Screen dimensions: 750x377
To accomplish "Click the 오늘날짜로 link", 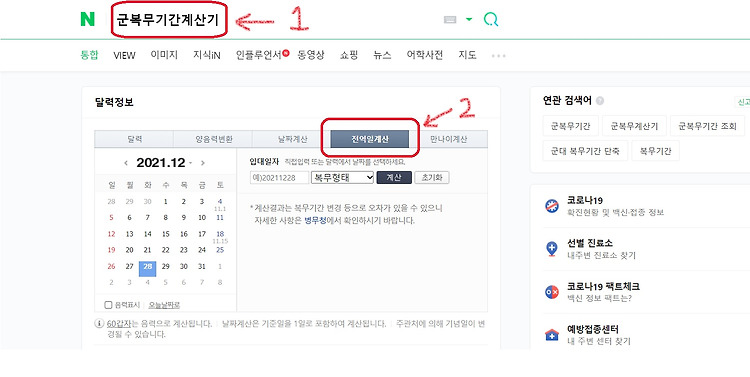I will [x=164, y=305].
